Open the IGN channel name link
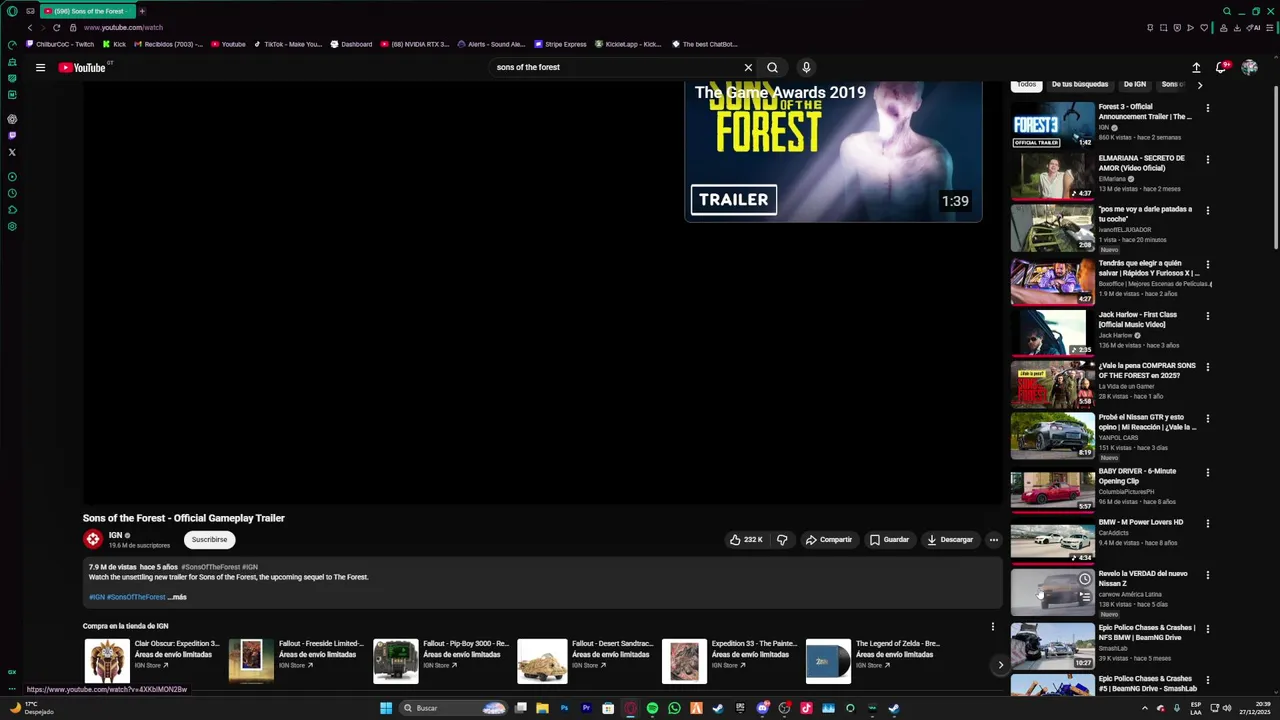This screenshot has width=1280, height=720. coord(115,535)
